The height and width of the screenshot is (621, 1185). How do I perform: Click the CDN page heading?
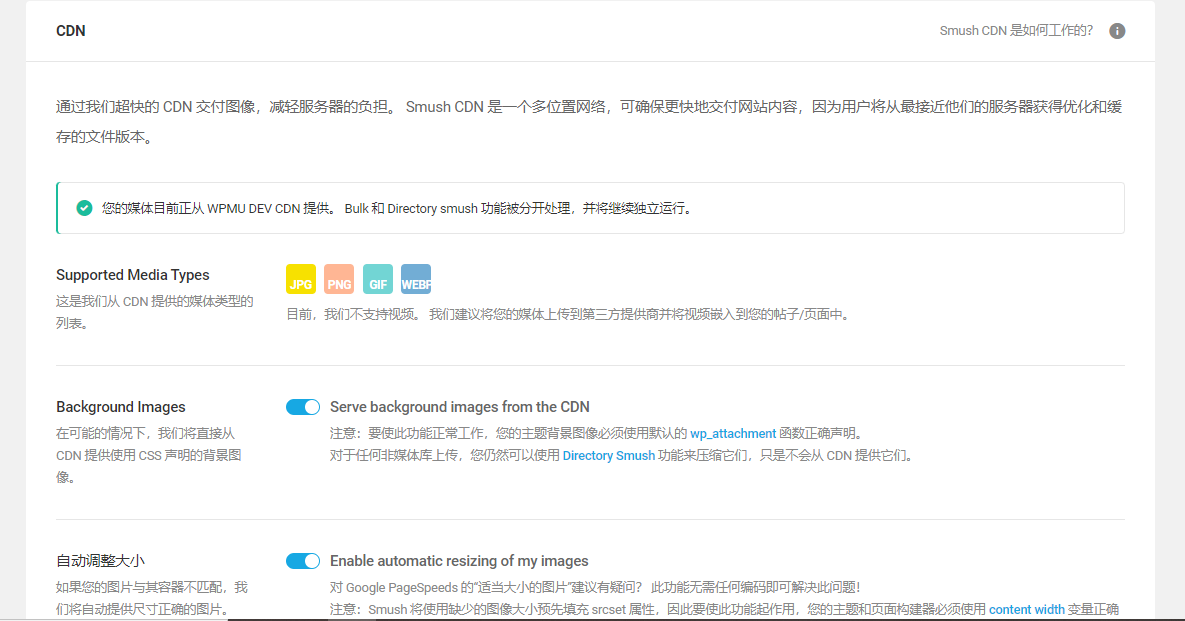point(70,31)
